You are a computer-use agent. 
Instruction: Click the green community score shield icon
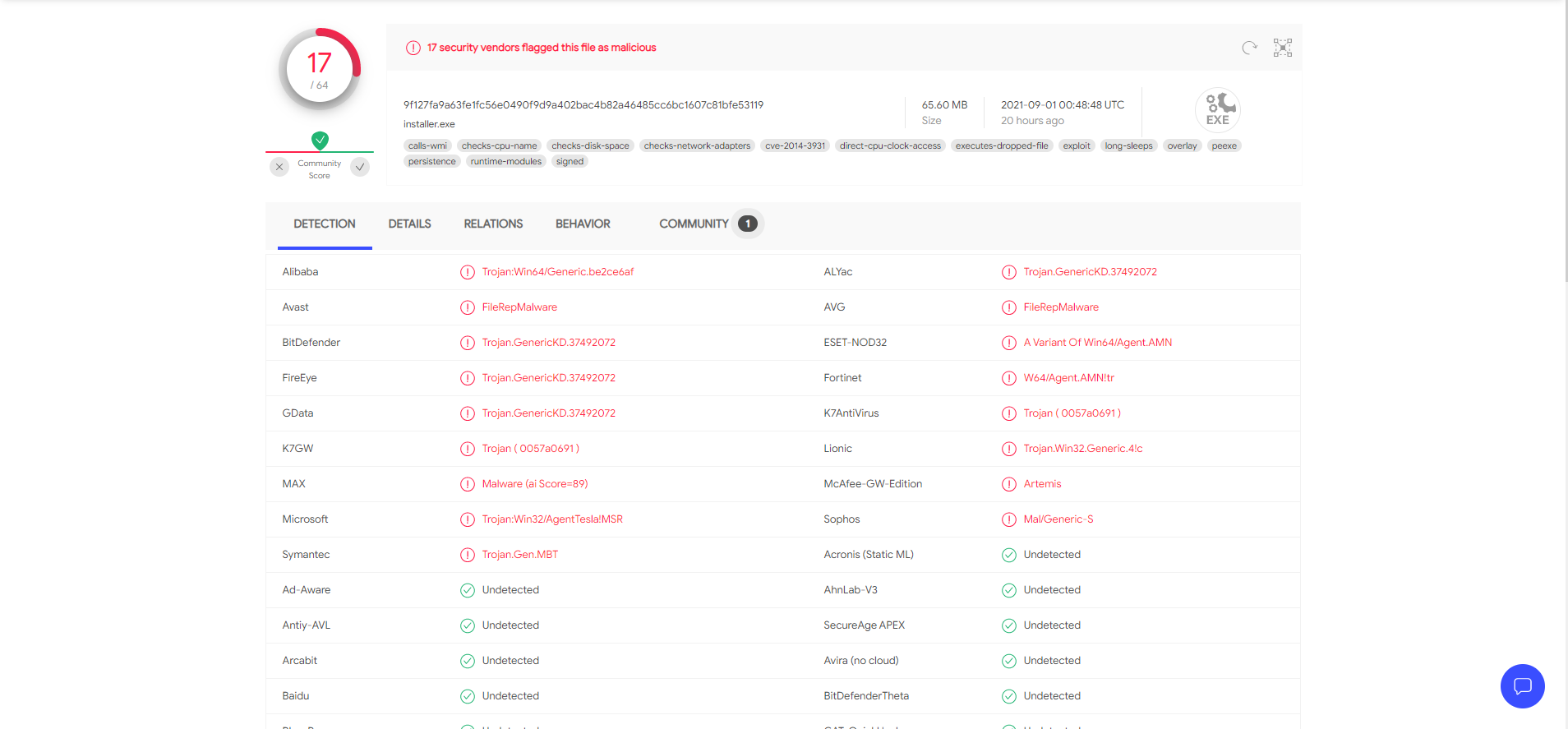[320, 141]
